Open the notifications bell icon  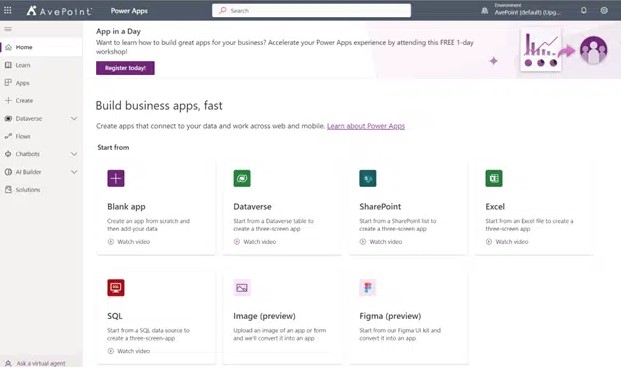click(584, 11)
